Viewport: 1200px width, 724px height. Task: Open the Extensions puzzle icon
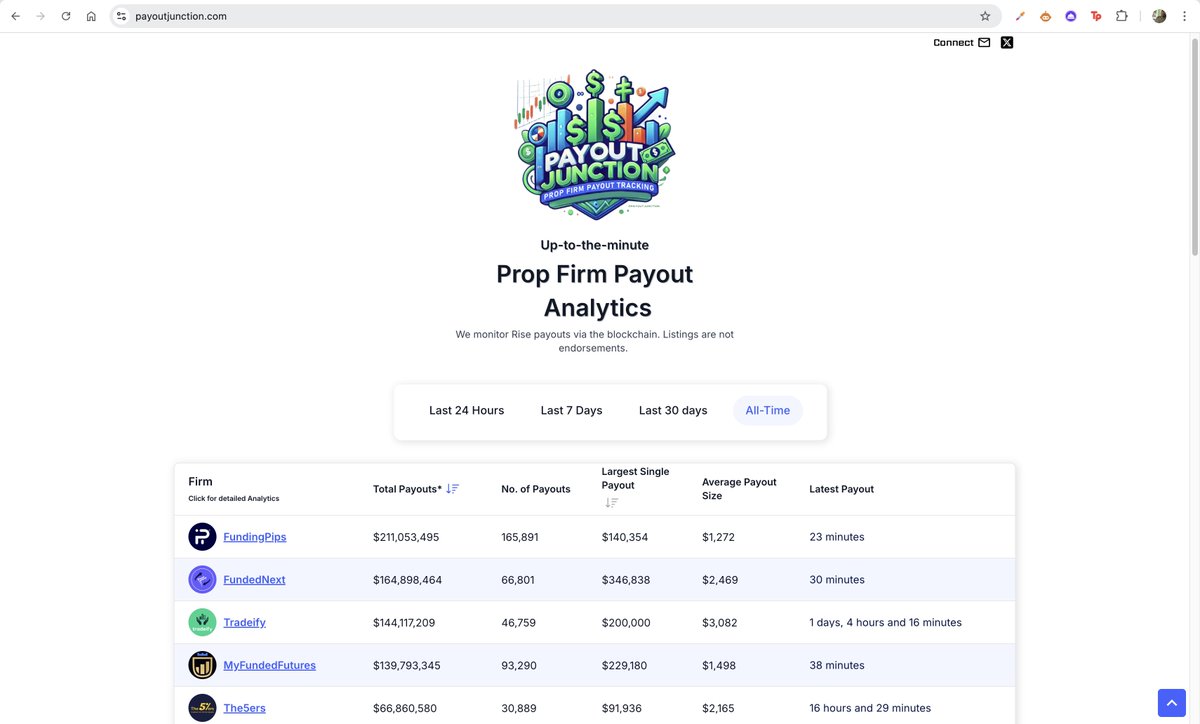pyautogui.click(x=1122, y=16)
